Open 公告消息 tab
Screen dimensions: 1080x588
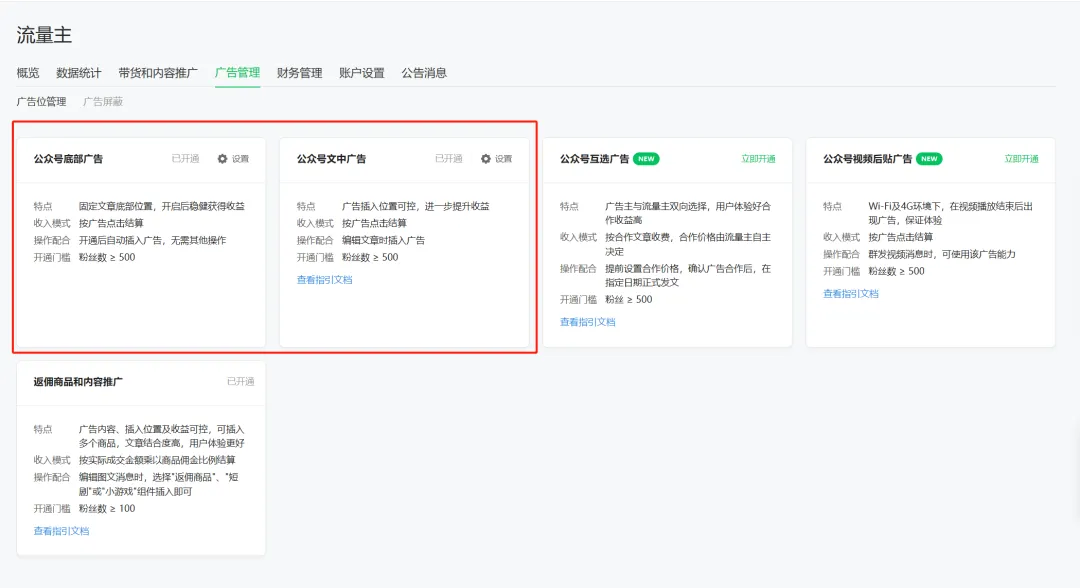[x=424, y=73]
